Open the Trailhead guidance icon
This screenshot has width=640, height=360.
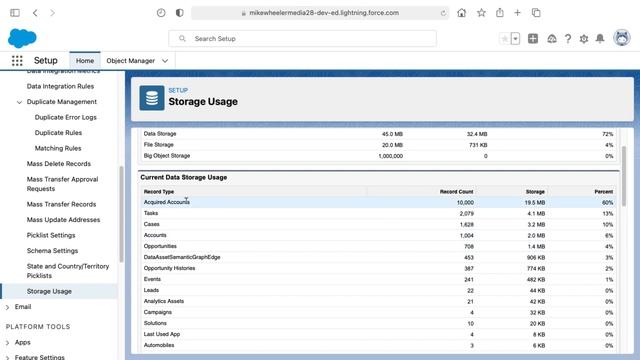coord(552,39)
